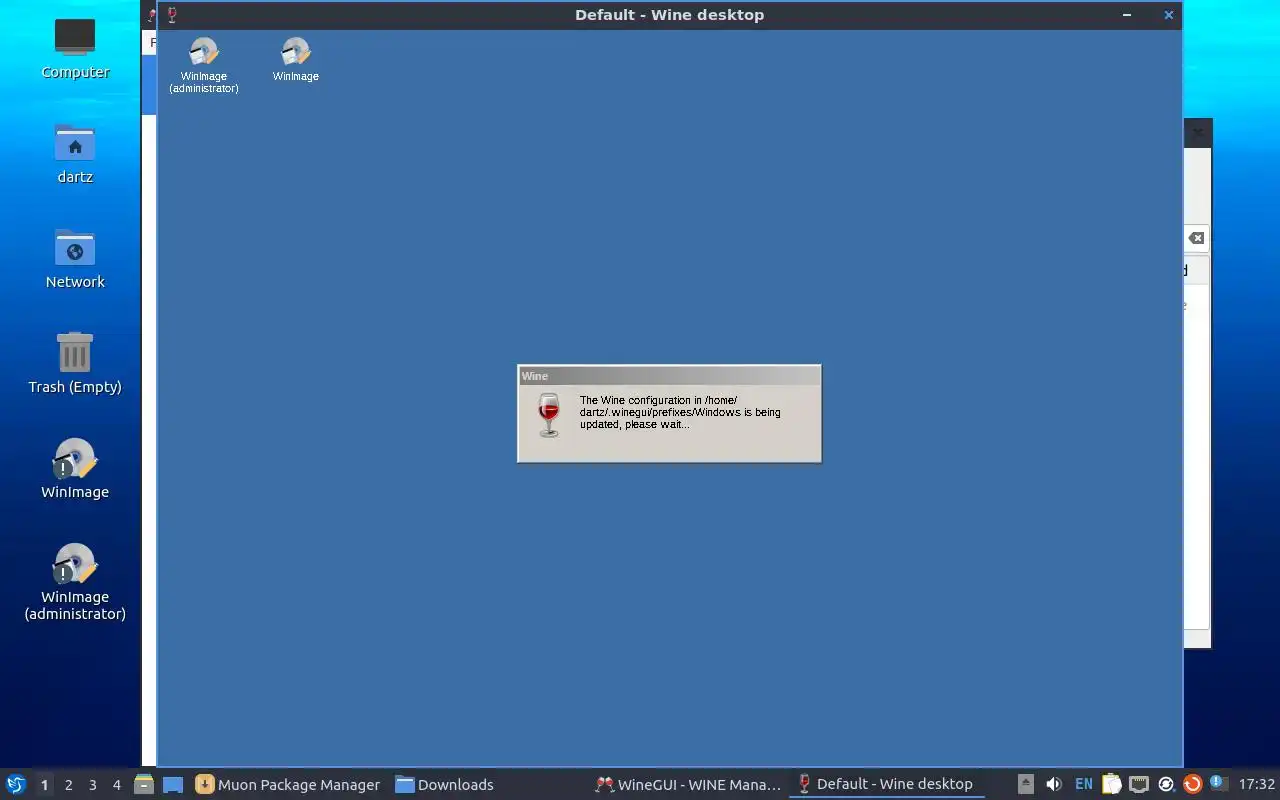The image size is (1280, 800).
Task: Click the Wine dialog title bar
Action: click(x=669, y=376)
